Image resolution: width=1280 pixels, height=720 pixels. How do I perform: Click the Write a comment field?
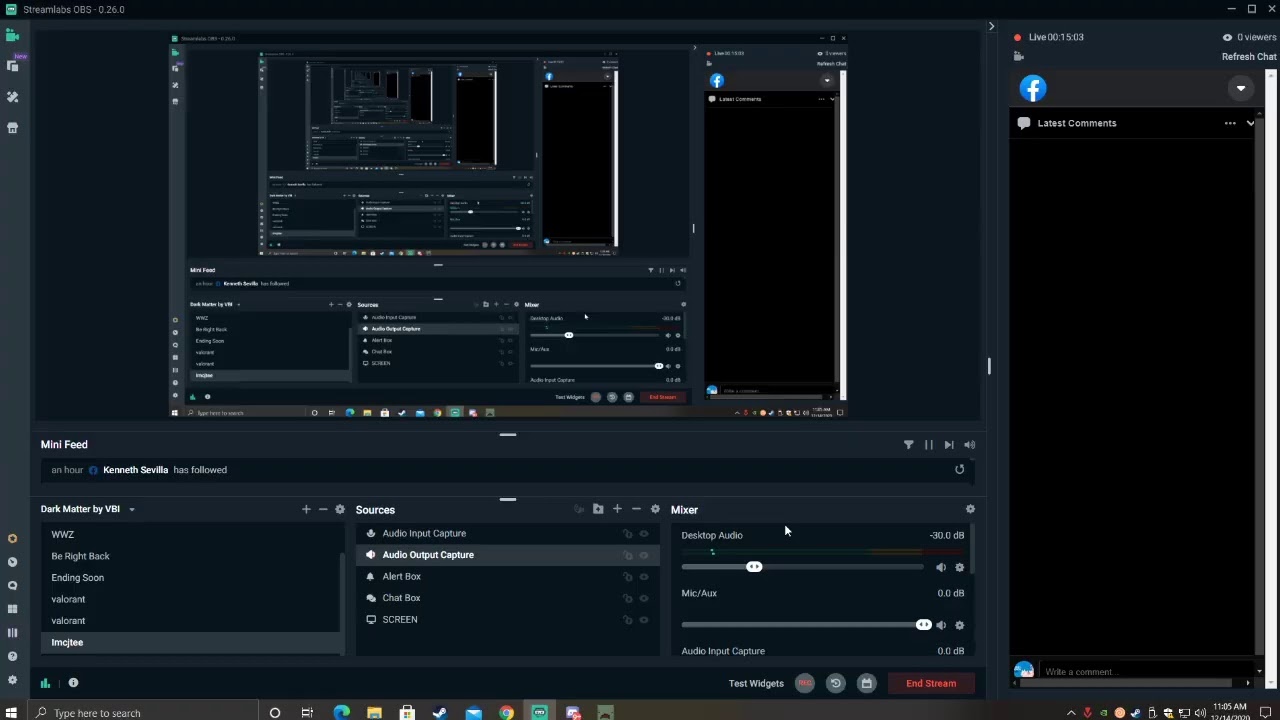1145,672
